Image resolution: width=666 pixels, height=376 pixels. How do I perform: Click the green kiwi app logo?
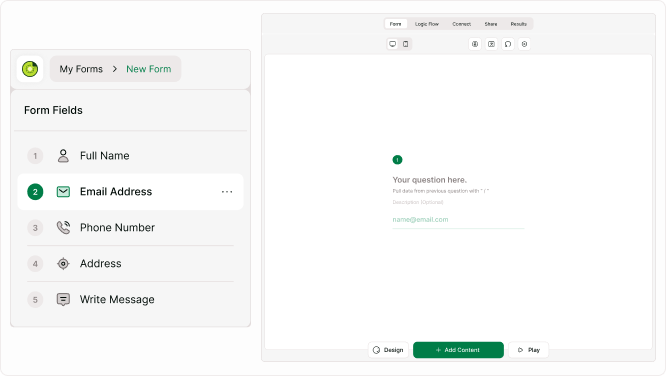tap(30, 69)
